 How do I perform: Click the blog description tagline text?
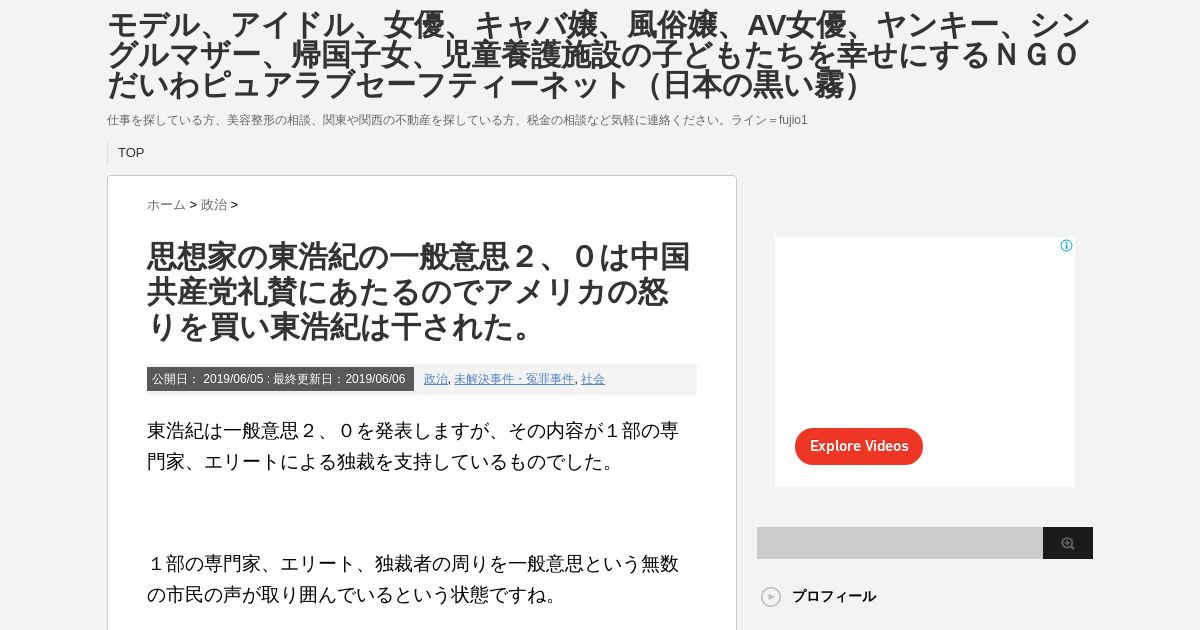(457, 120)
